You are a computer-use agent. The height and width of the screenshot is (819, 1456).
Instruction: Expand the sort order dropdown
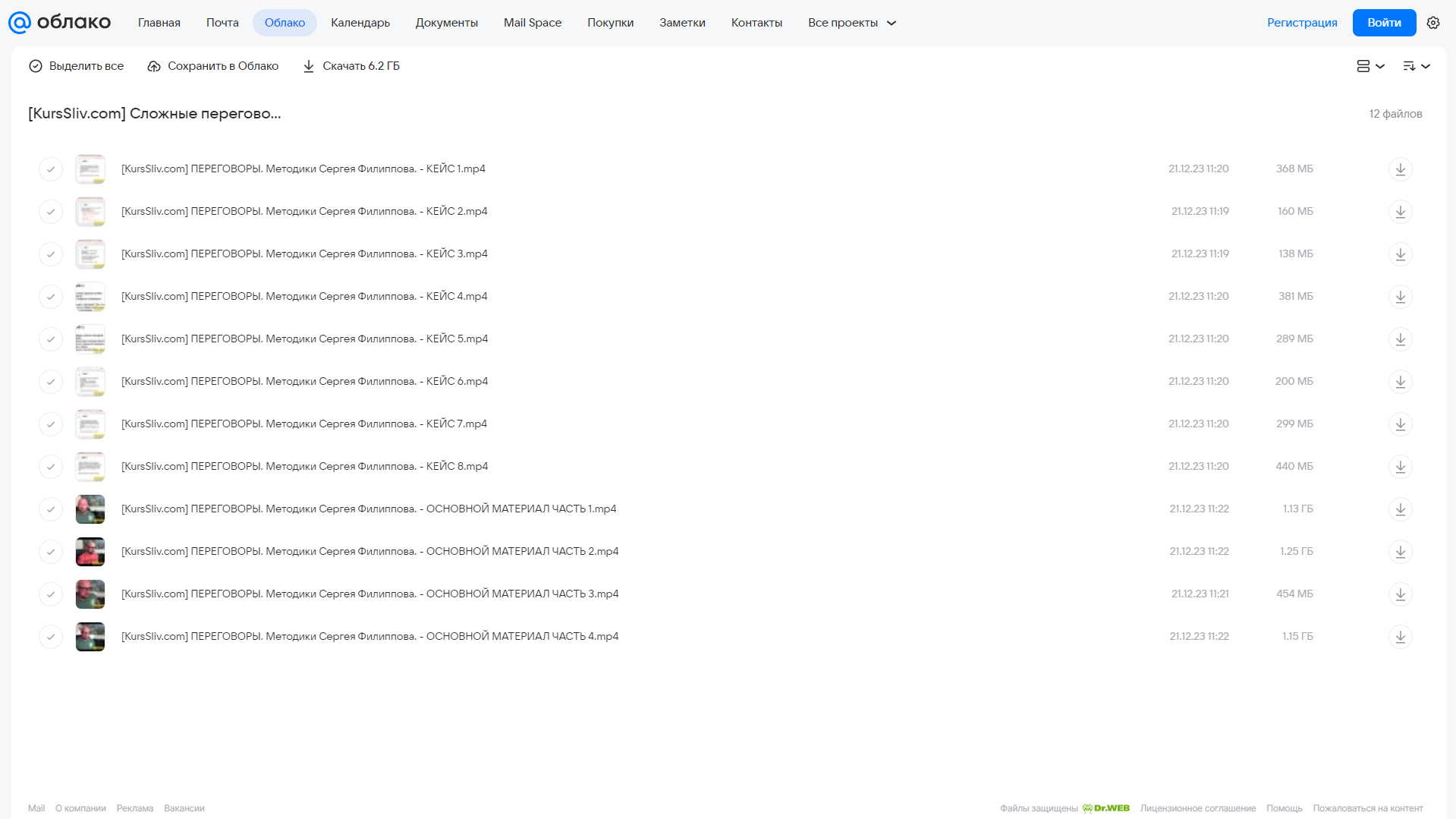click(1416, 66)
